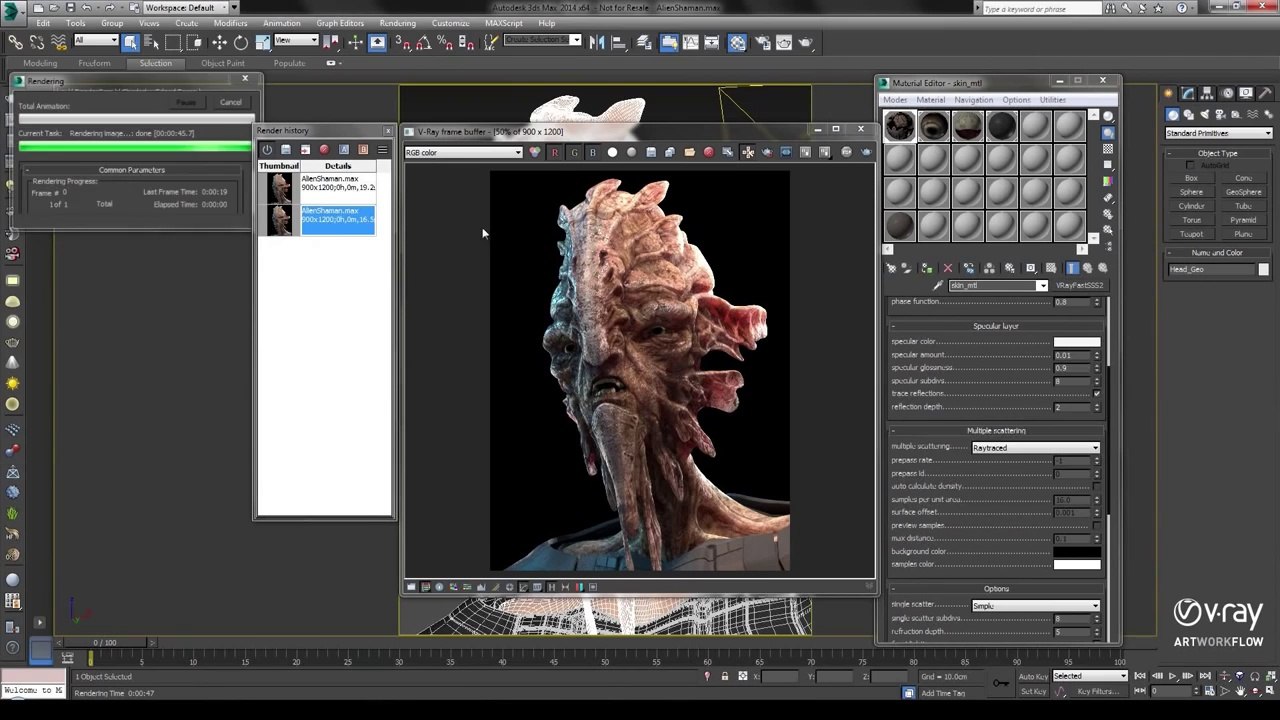Open the Rendering menu
1280x720 pixels.
(397, 23)
